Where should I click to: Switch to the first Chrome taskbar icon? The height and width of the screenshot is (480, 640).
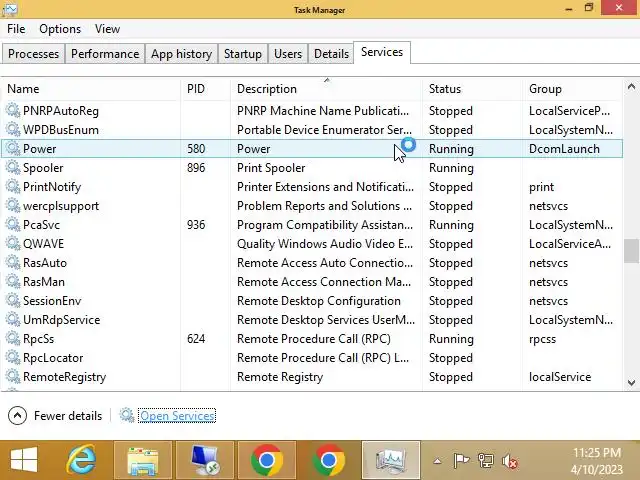[x=267, y=460]
